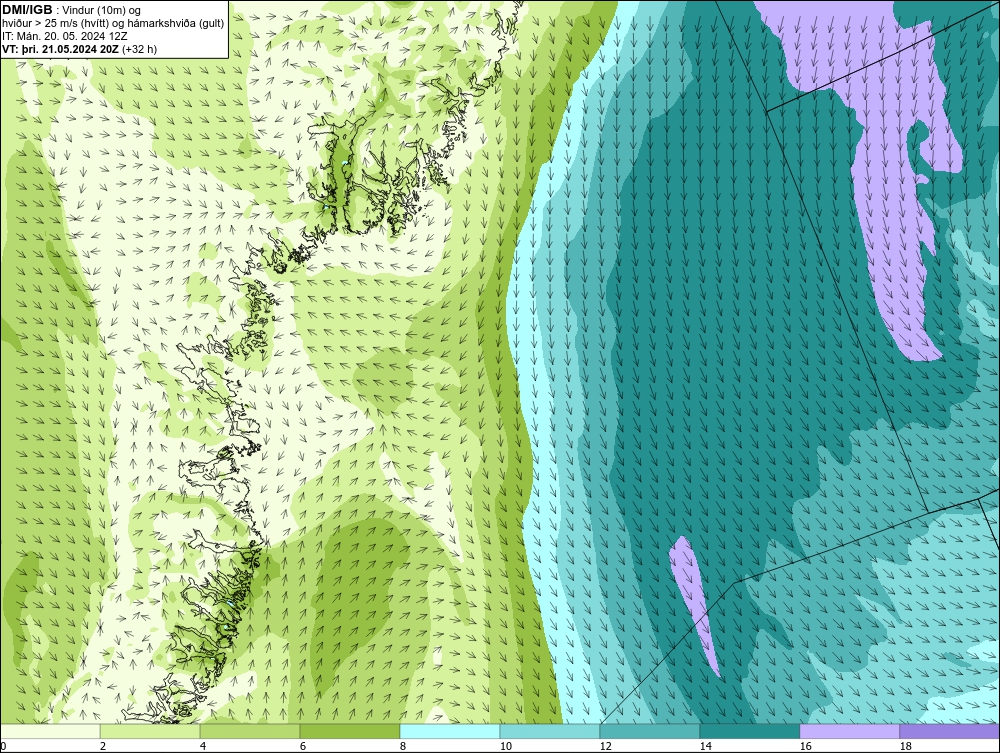Click the 'DMI/IGB' title text
Screen dimensions: 1000x753
coord(27,10)
